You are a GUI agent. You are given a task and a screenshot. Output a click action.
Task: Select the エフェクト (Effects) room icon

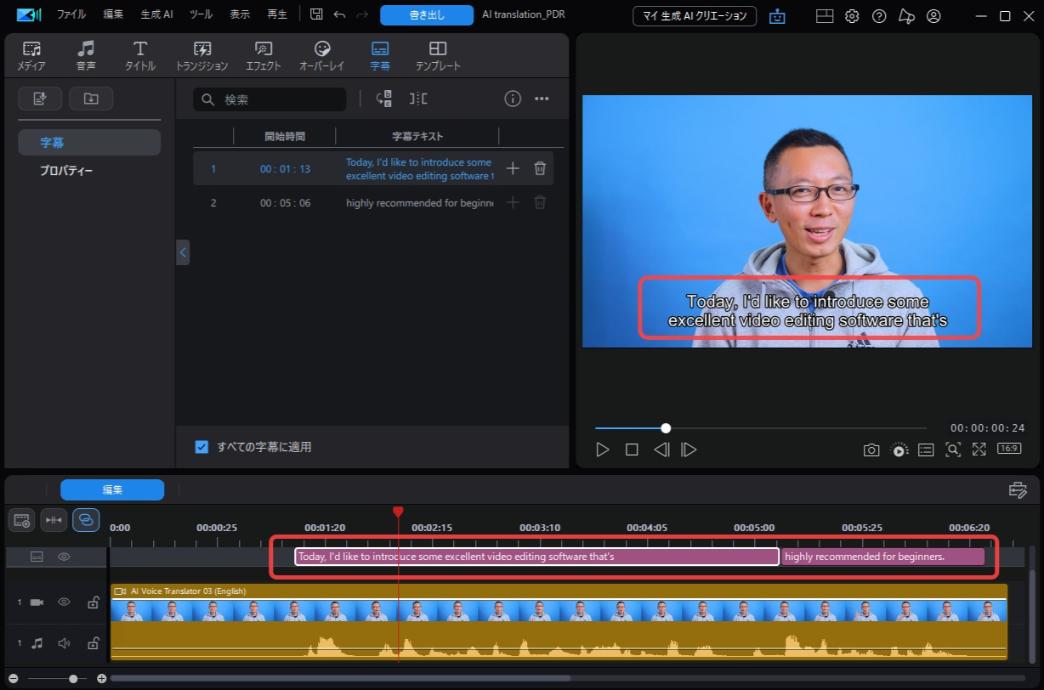pos(262,54)
